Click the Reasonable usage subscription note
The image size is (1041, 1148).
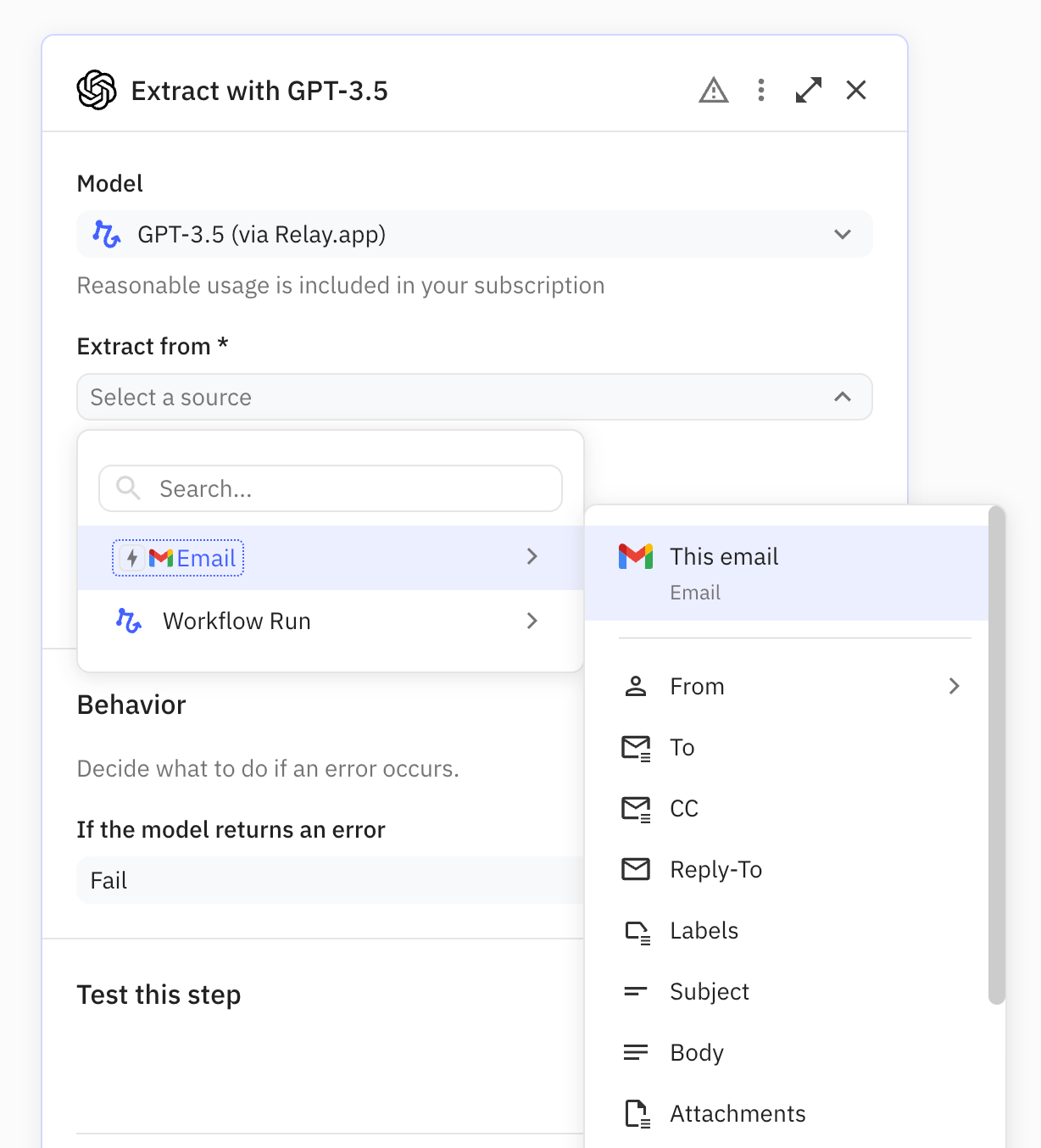point(341,286)
